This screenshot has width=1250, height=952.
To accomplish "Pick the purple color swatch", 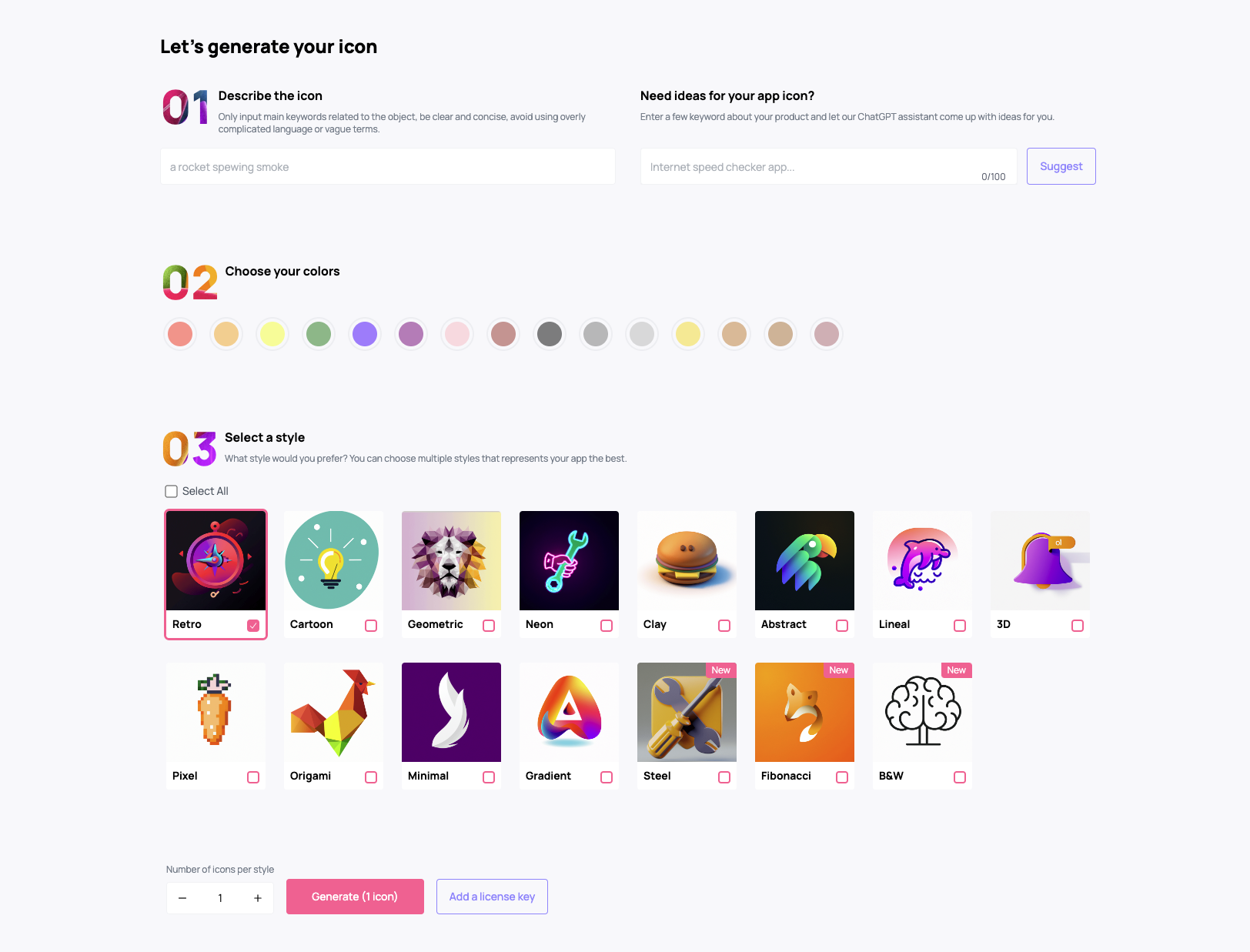I will click(365, 334).
